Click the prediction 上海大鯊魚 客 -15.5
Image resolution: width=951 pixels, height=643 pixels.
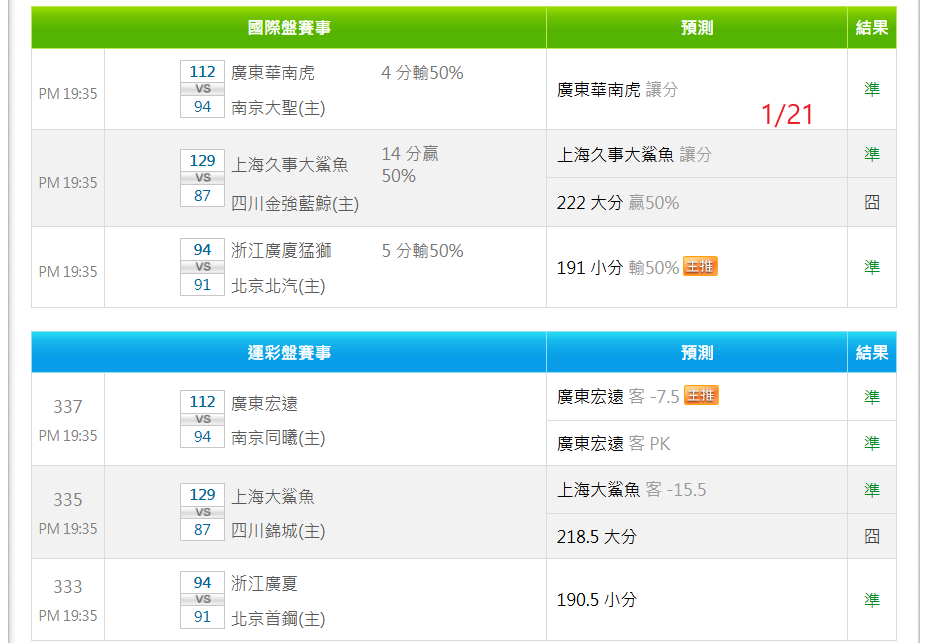point(631,490)
